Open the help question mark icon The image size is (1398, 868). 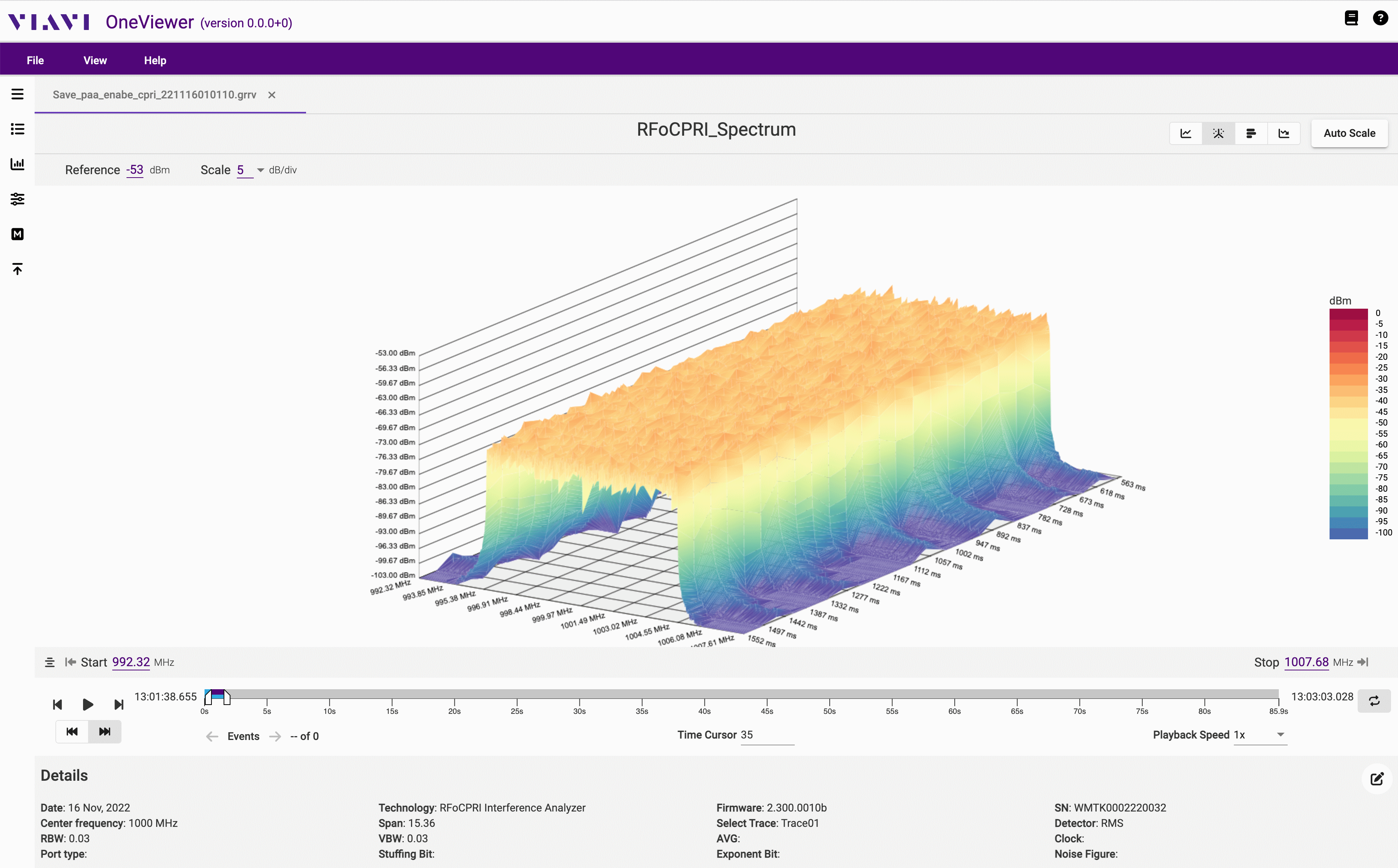(x=1380, y=18)
